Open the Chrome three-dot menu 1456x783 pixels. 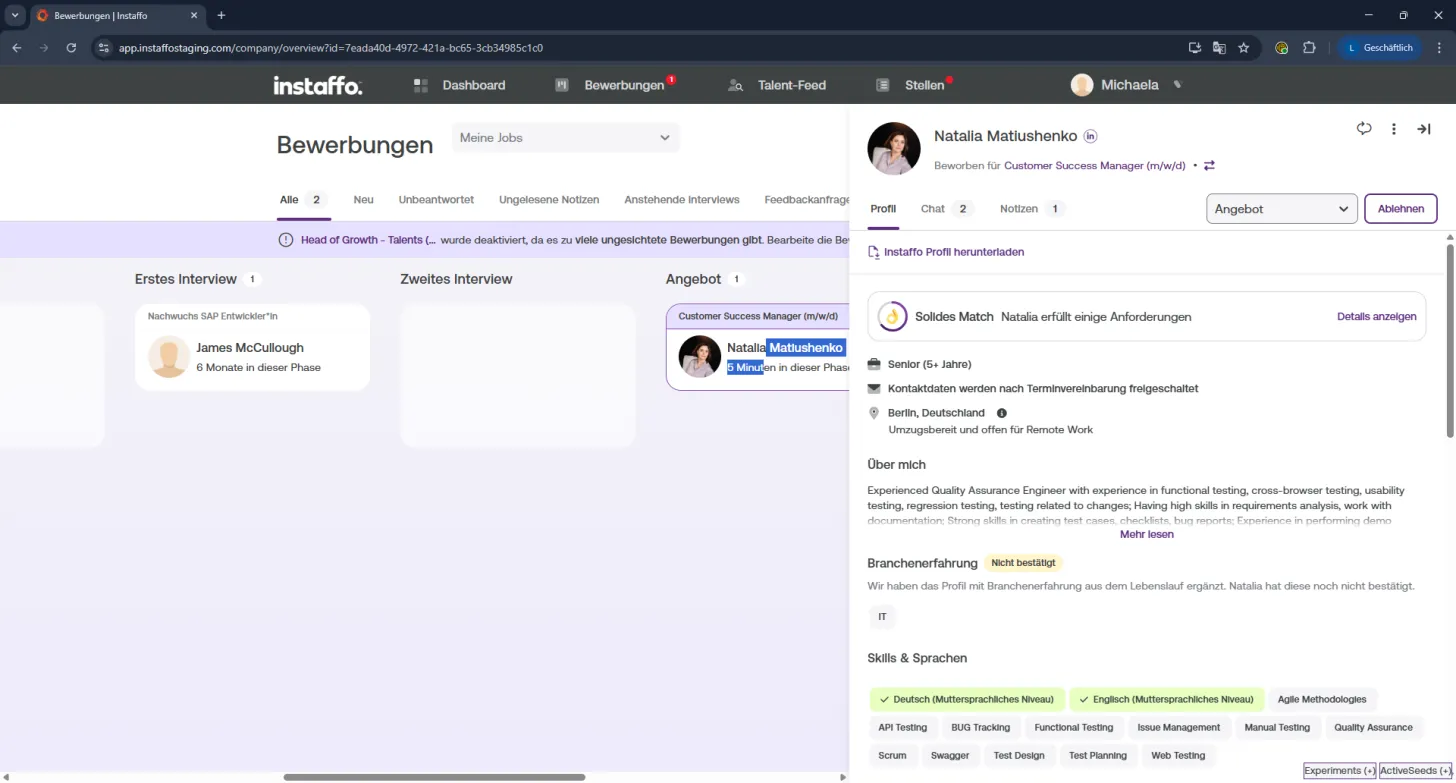point(1438,47)
